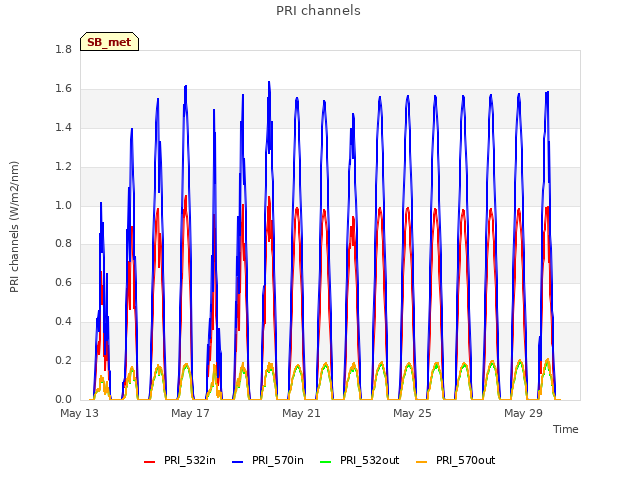
Task: Click the SB_met label badge
Action: (109, 42)
